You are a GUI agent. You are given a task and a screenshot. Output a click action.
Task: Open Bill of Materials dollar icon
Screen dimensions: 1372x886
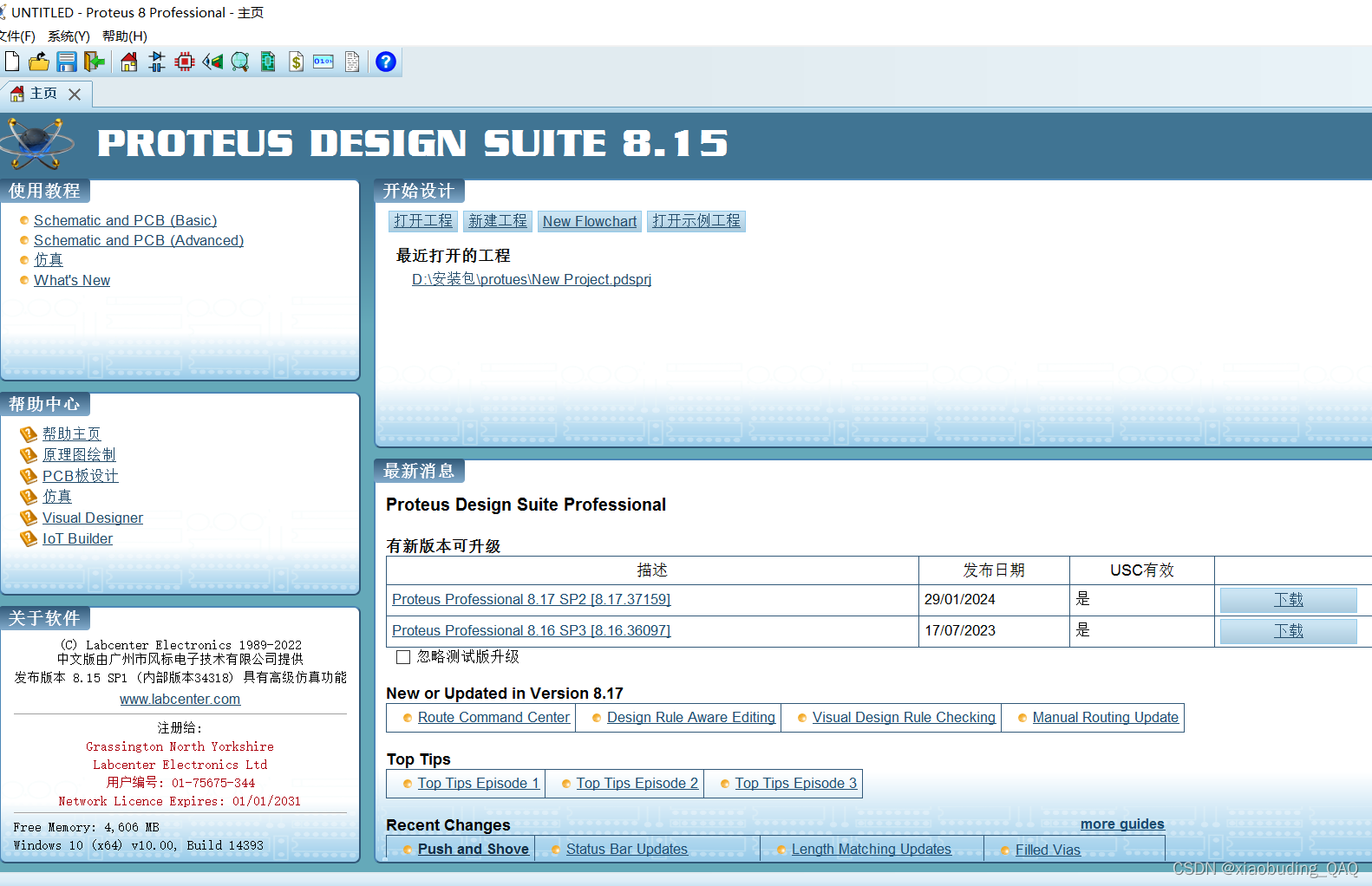[296, 62]
